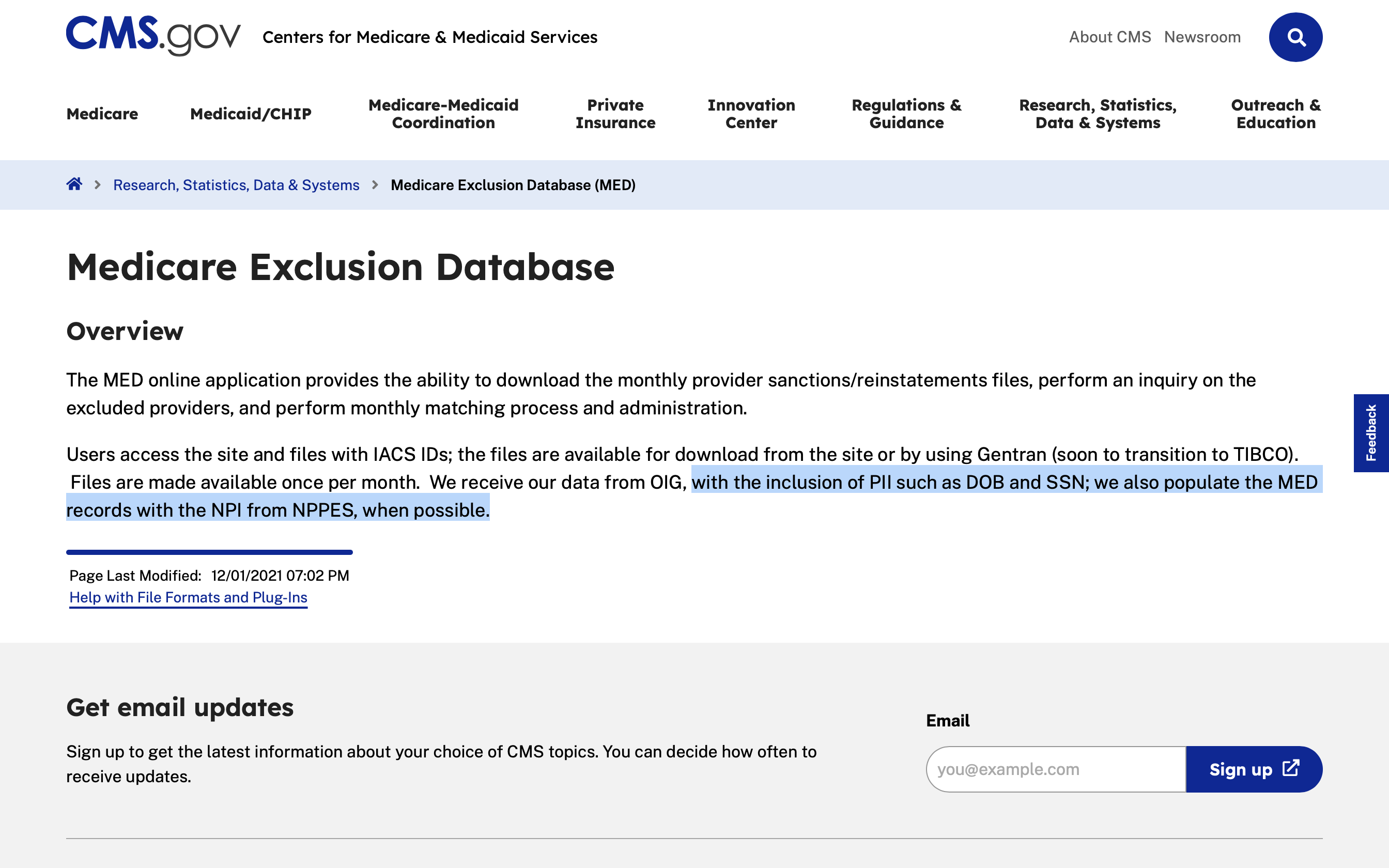The image size is (1389, 868).
Task: Click the home breadcrumb icon
Action: 74,184
